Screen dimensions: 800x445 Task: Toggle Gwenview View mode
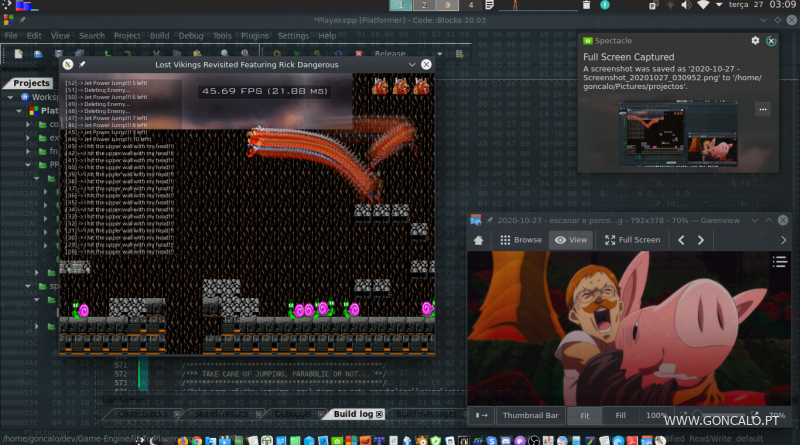[x=571, y=240]
